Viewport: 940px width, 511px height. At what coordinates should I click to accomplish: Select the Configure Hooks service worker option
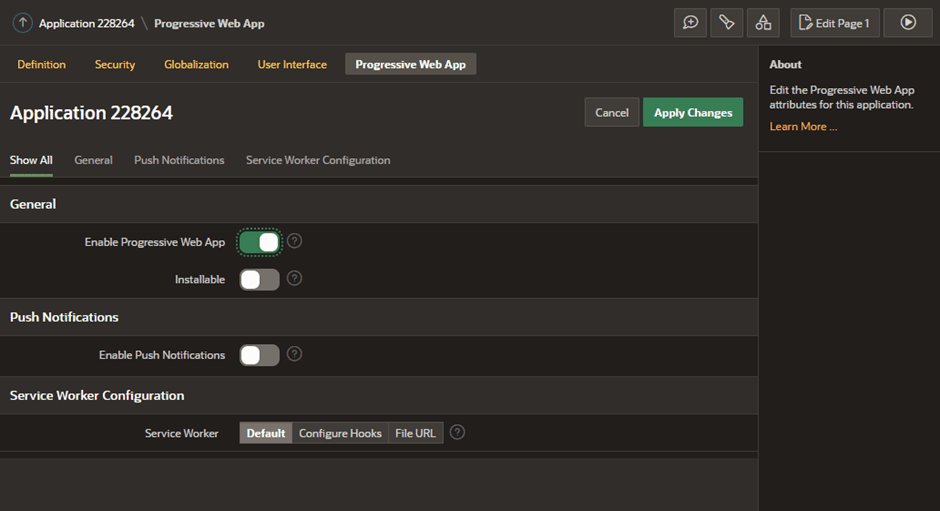[x=340, y=433]
